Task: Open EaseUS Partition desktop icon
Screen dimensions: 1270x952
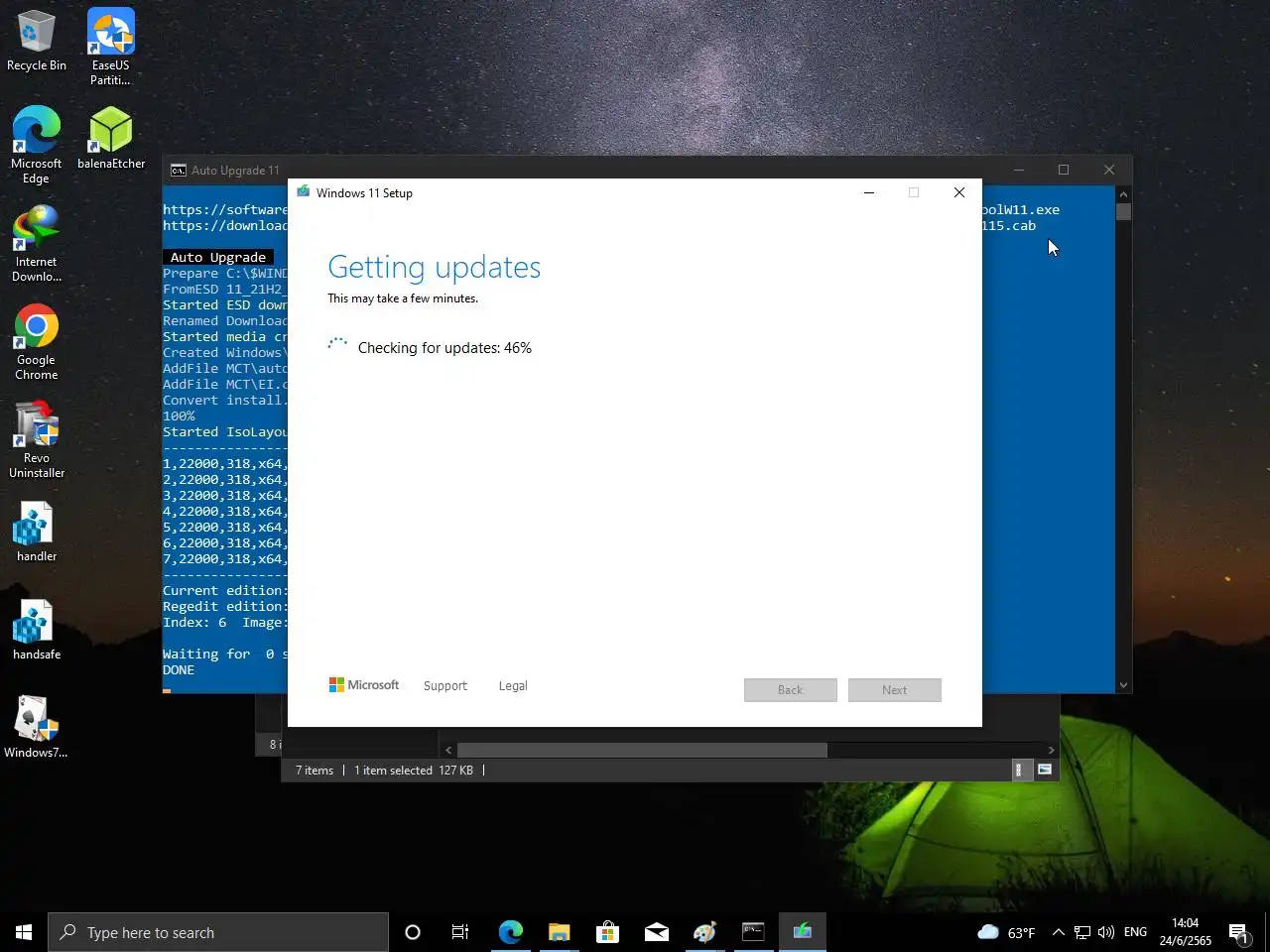Action: coord(110,47)
